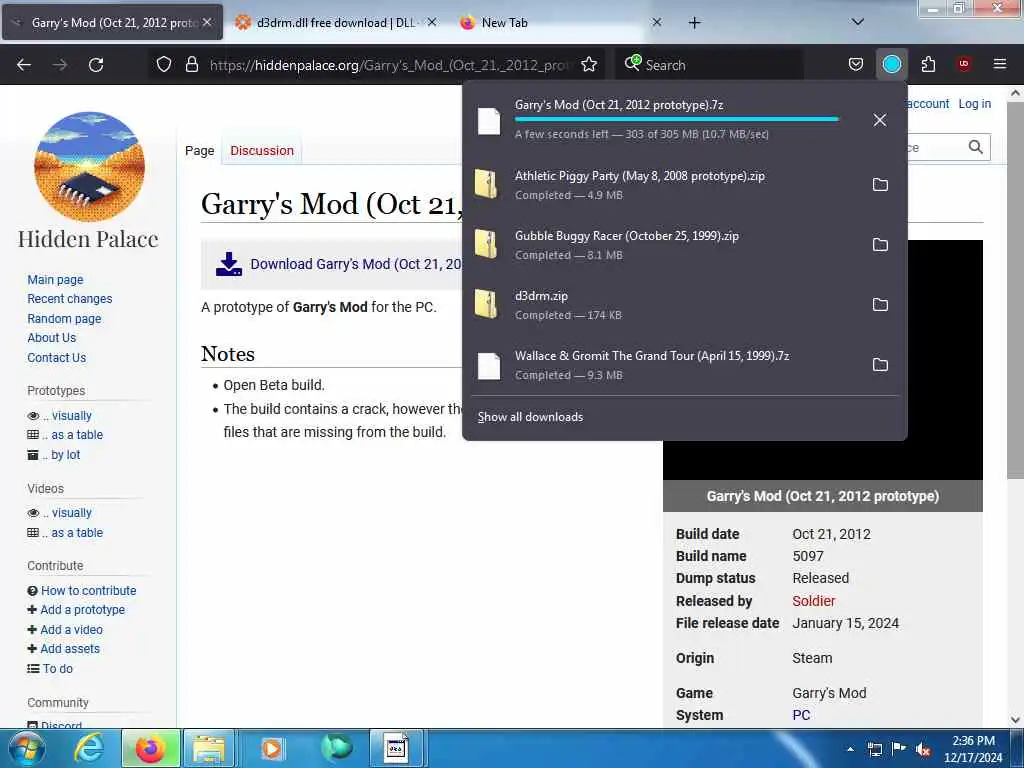Image resolution: width=1024 pixels, height=768 pixels.
Task: Click the wiki search magnifier icon
Action: (x=976, y=148)
